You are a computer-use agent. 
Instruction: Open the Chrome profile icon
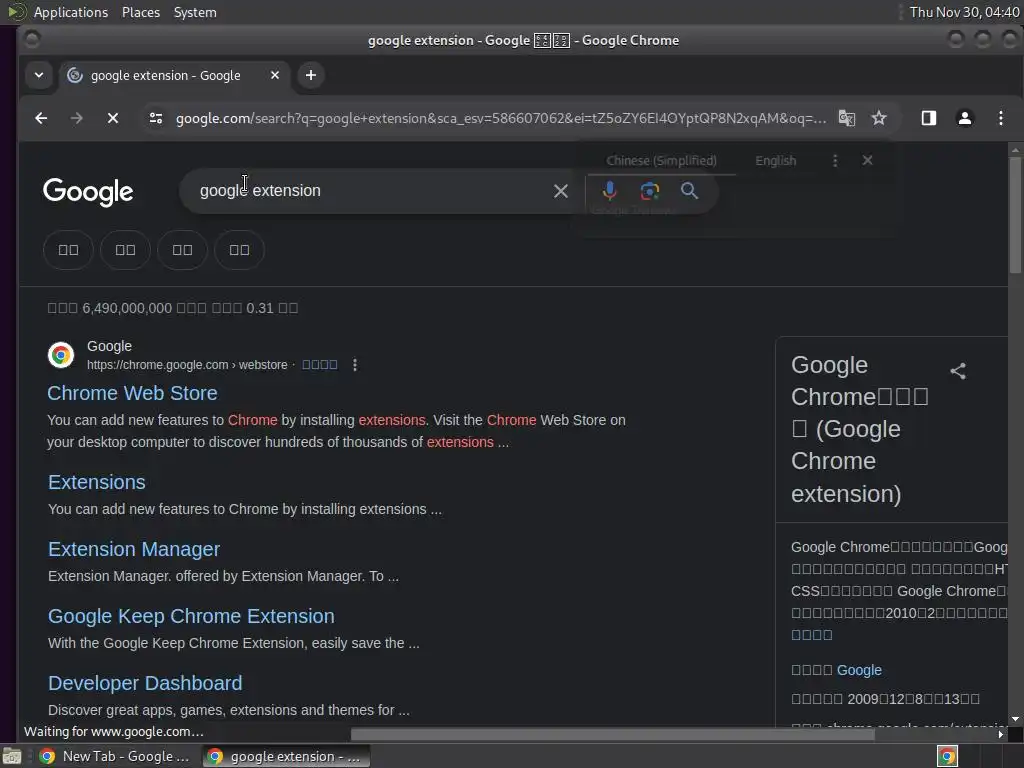[965, 118]
